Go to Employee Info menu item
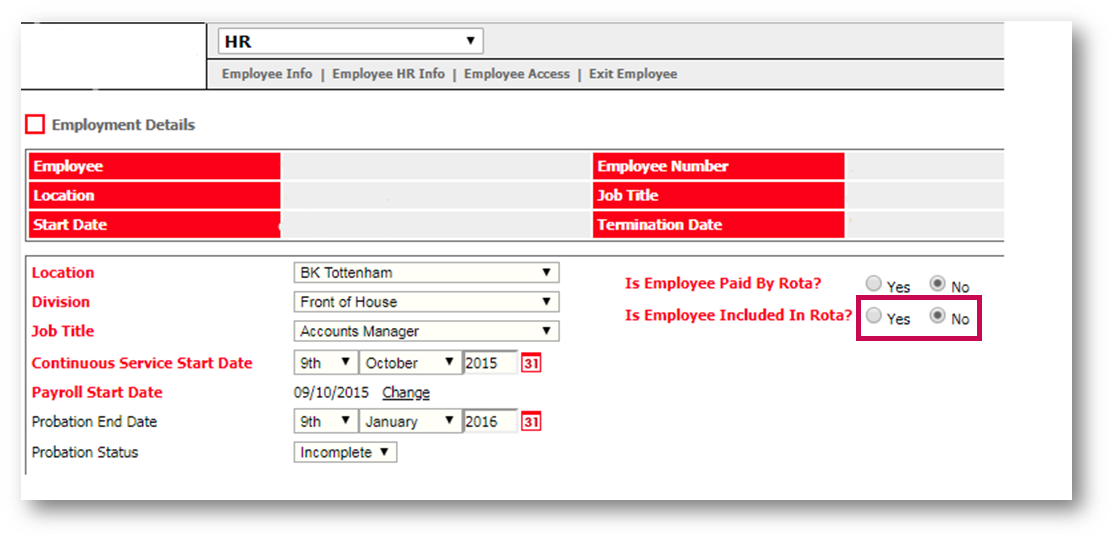The image size is (1114, 542). click(267, 74)
